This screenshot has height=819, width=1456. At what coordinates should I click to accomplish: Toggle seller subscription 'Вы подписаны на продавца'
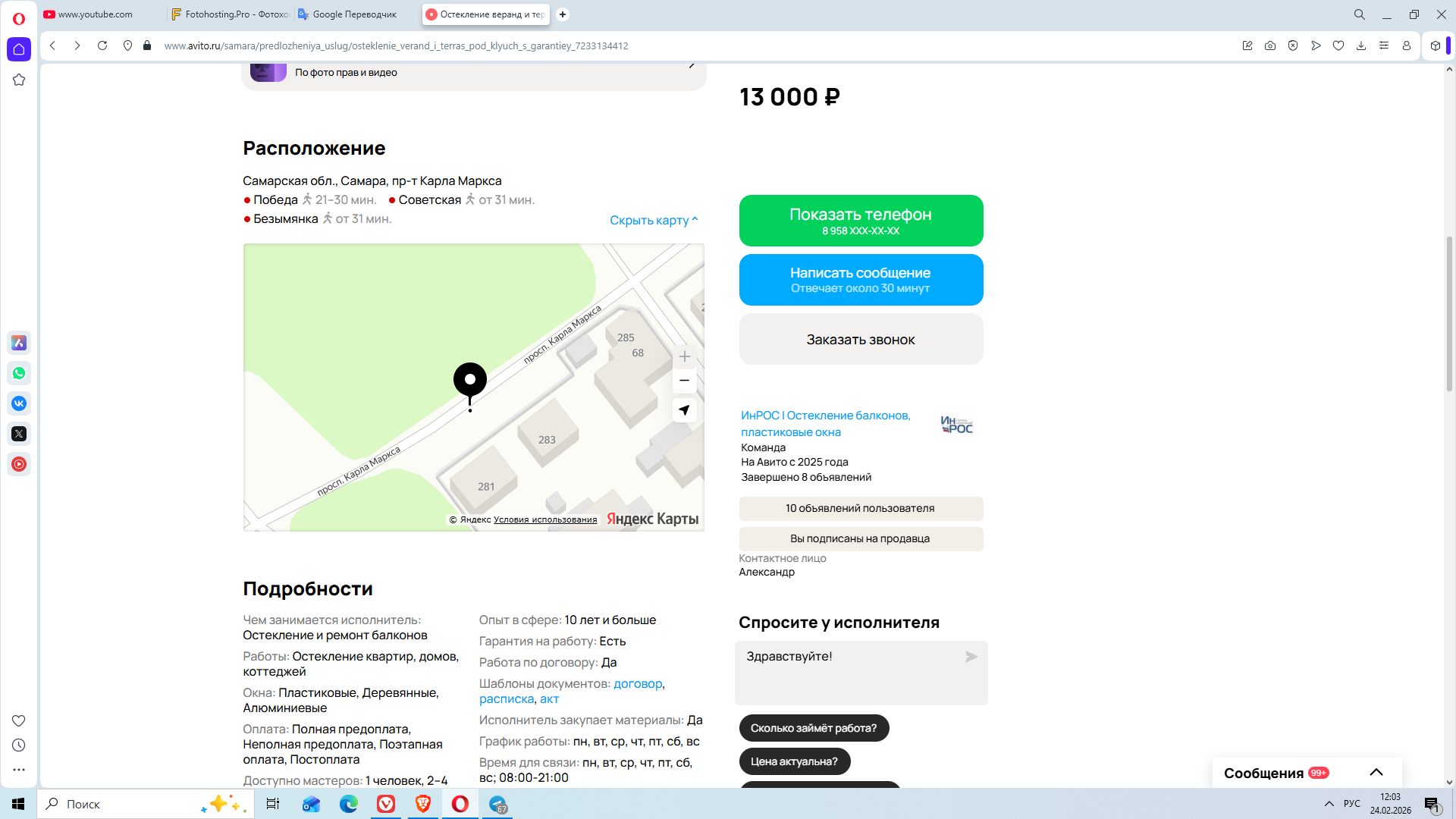(x=860, y=538)
